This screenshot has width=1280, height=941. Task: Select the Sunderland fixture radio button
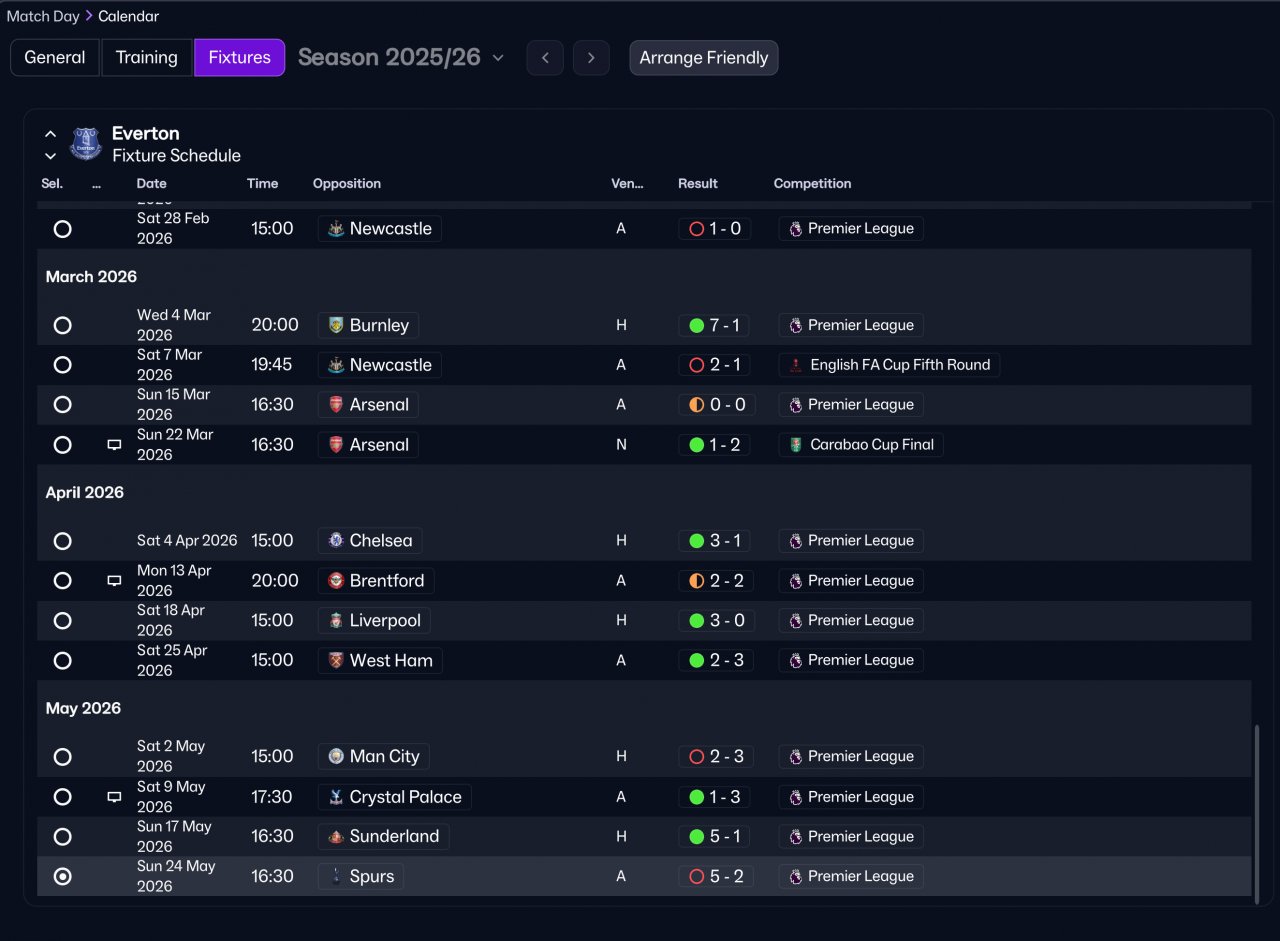pyautogui.click(x=62, y=837)
